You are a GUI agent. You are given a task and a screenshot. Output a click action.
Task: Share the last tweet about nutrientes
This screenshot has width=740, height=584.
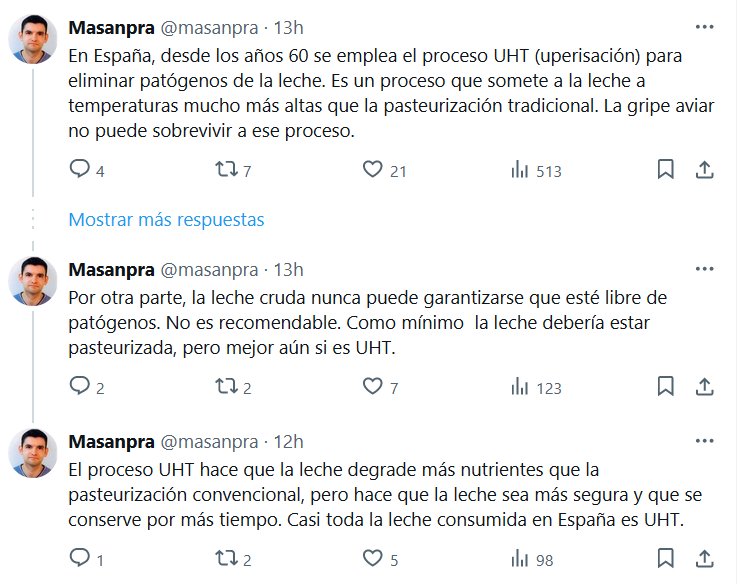pyautogui.click(x=704, y=558)
